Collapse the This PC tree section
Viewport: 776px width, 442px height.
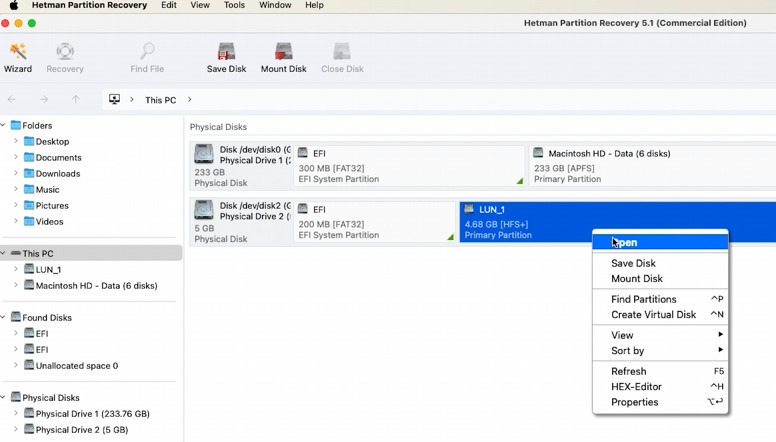coord(3,253)
